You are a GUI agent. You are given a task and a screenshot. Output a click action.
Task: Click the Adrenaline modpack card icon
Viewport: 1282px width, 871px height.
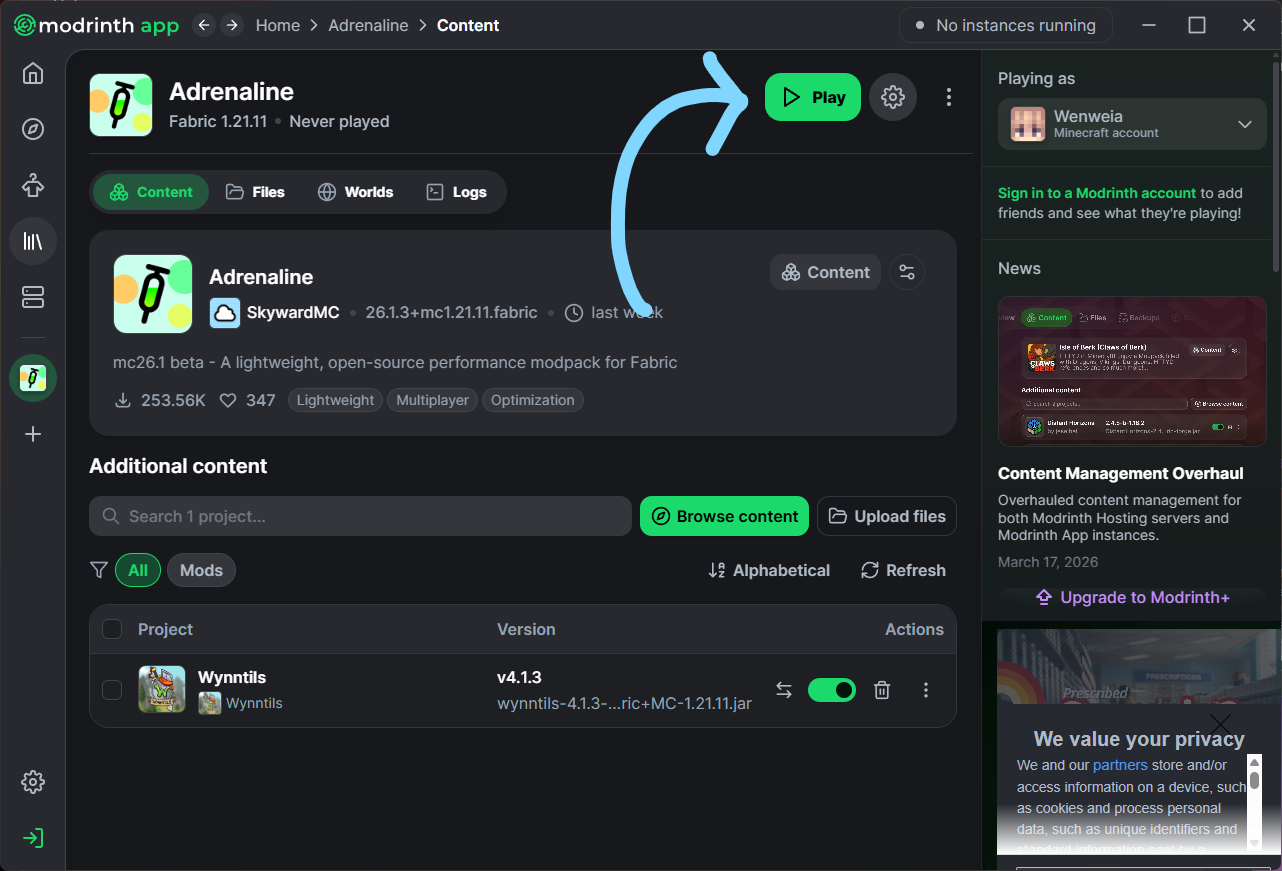pos(153,294)
